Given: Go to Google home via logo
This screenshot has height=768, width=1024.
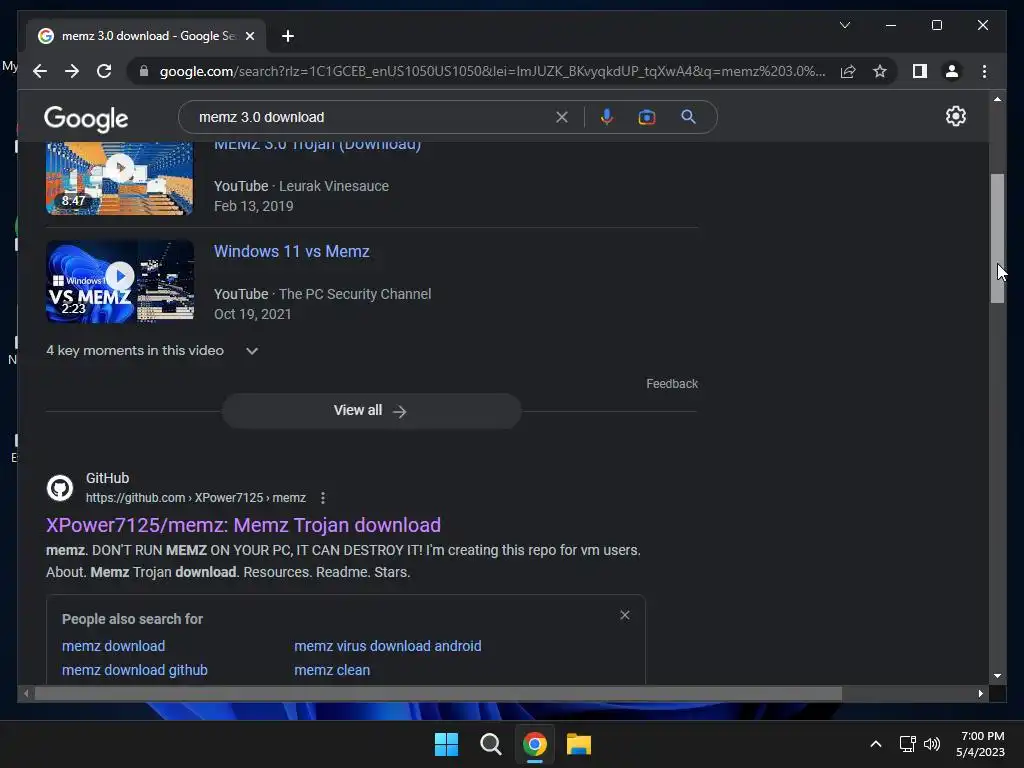Looking at the screenshot, I should pyautogui.click(x=86, y=118).
